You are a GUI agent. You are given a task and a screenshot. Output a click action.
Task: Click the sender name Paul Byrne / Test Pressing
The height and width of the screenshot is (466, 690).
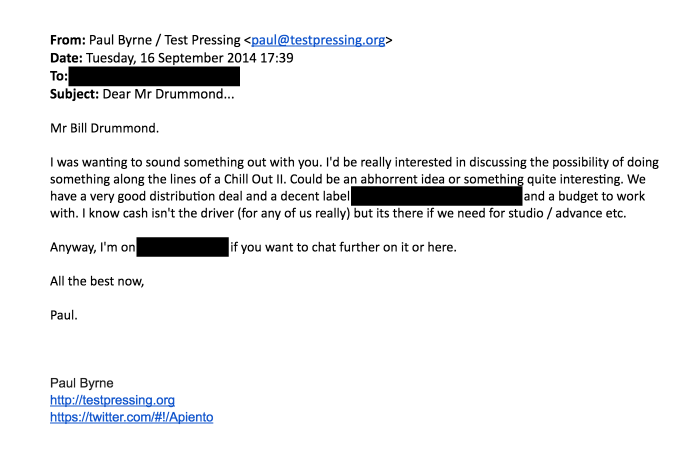(165, 40)
